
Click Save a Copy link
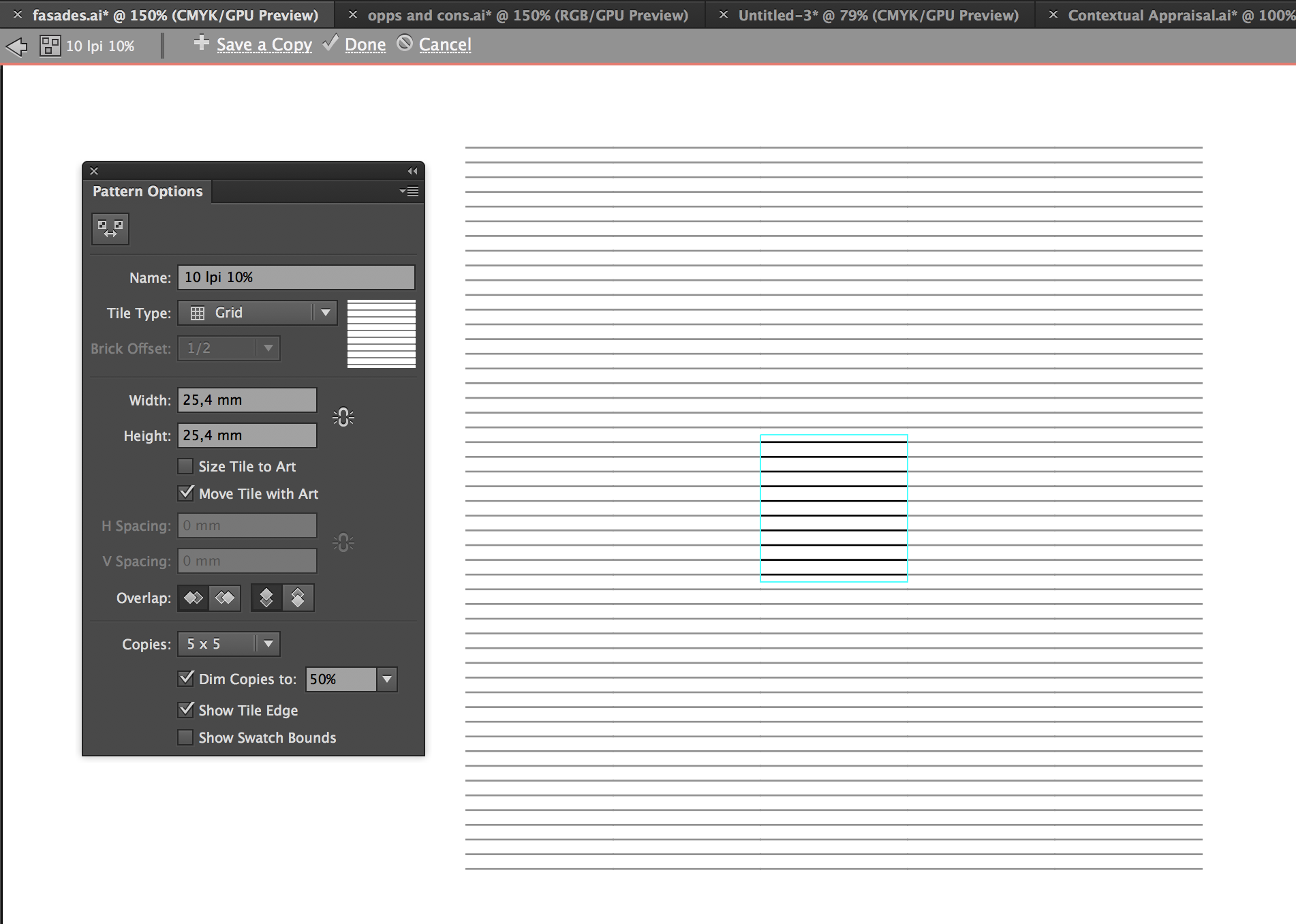[264, 45]
